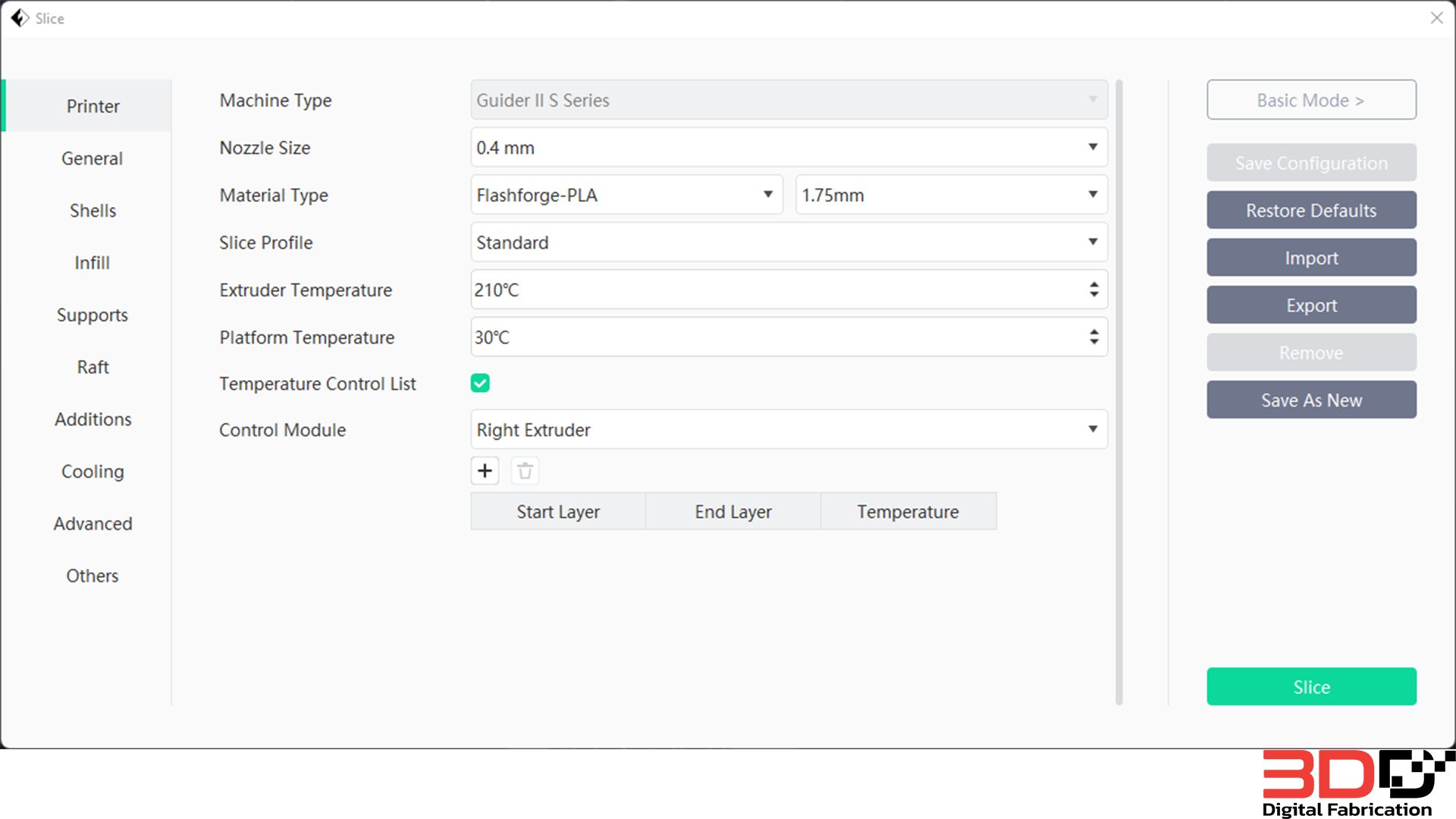Image resolution: width=1456 pixels, height=819 pixels.
Task: Click the Save As New button
Action: pyautogui.click(x=1311, y=400)
